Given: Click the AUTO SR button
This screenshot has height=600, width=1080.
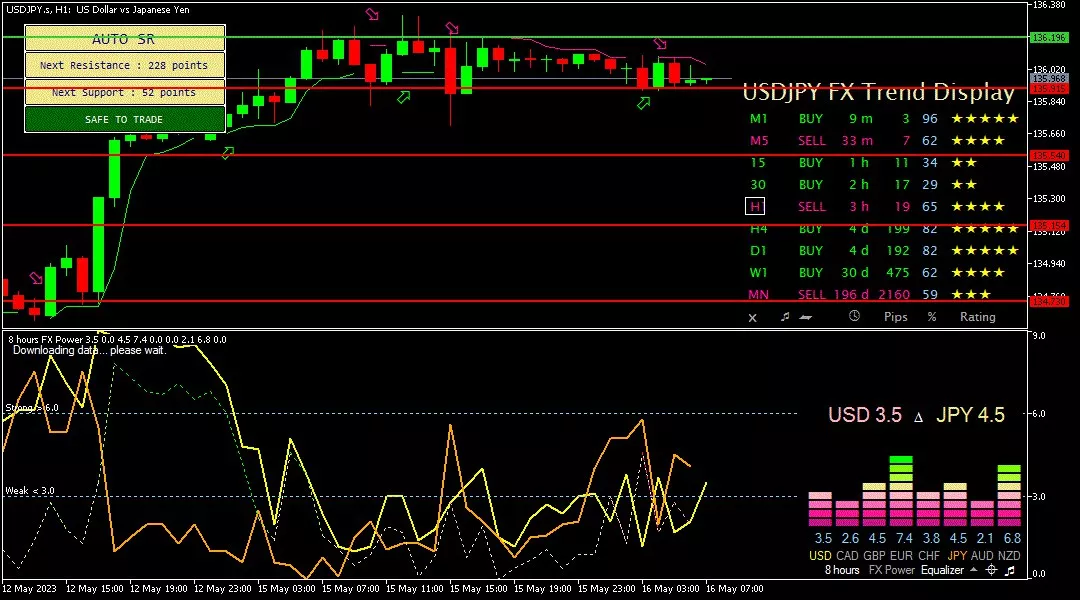Looking at the screenshot, I should pos(124,39).
